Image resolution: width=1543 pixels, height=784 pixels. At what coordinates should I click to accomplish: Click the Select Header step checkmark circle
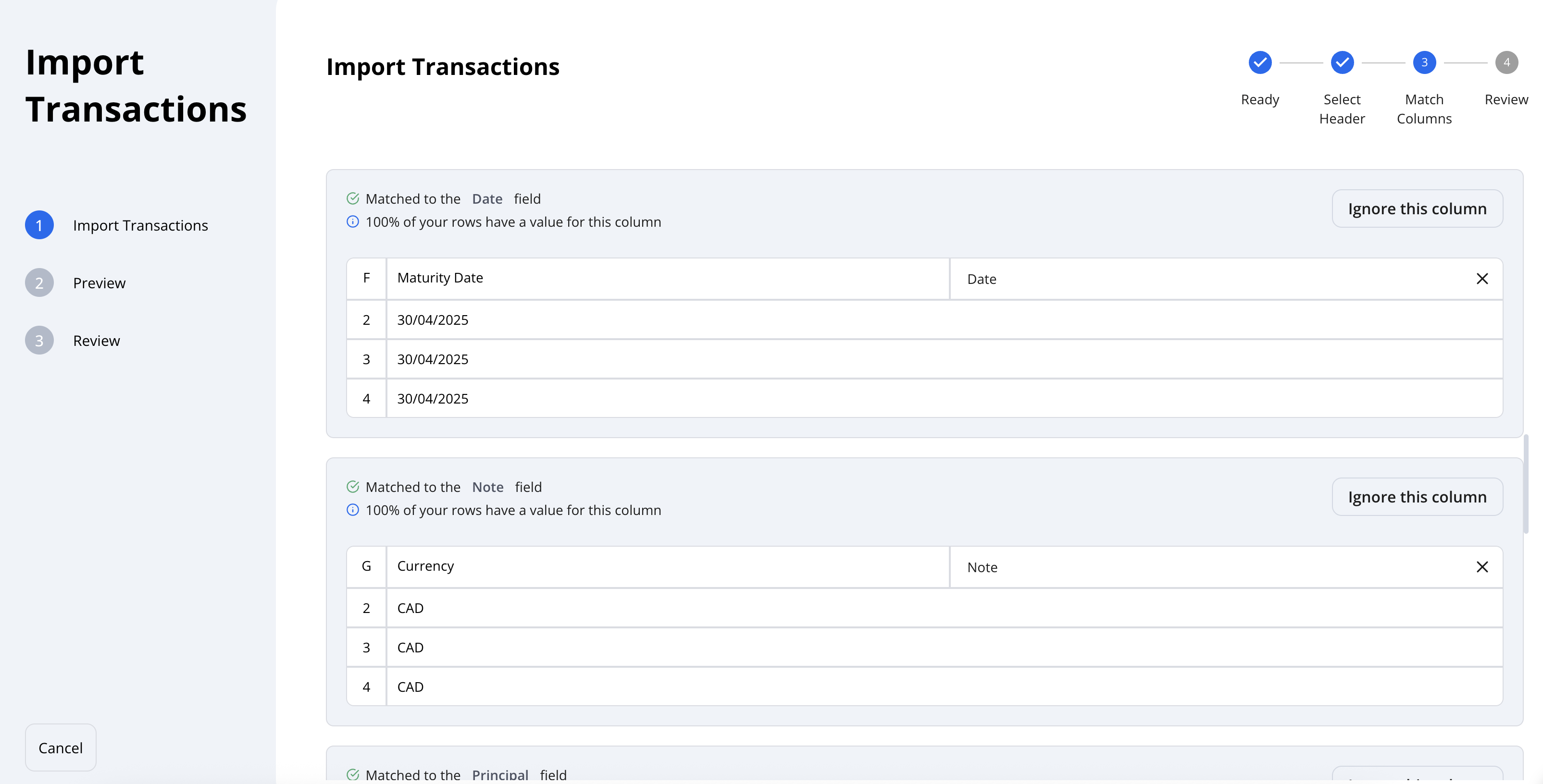1342,62
